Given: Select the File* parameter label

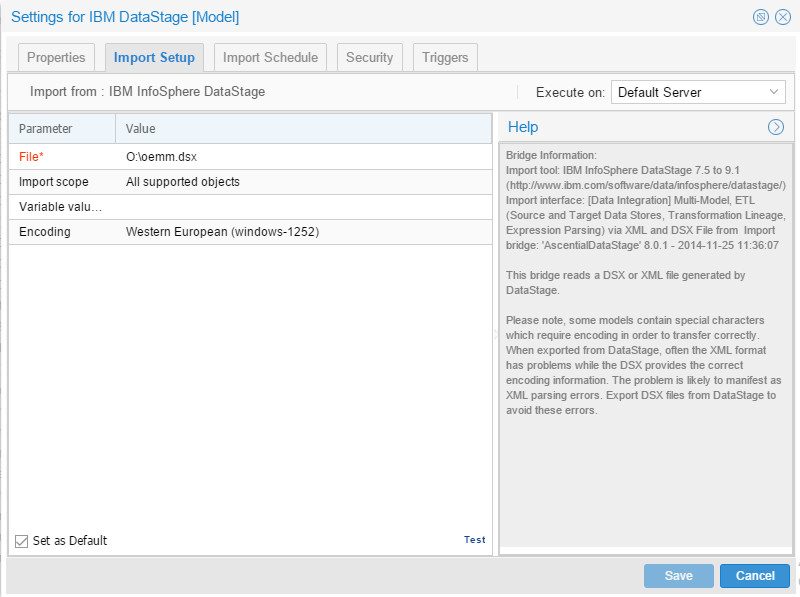Looking at the screenshot, I should (31, 157).
